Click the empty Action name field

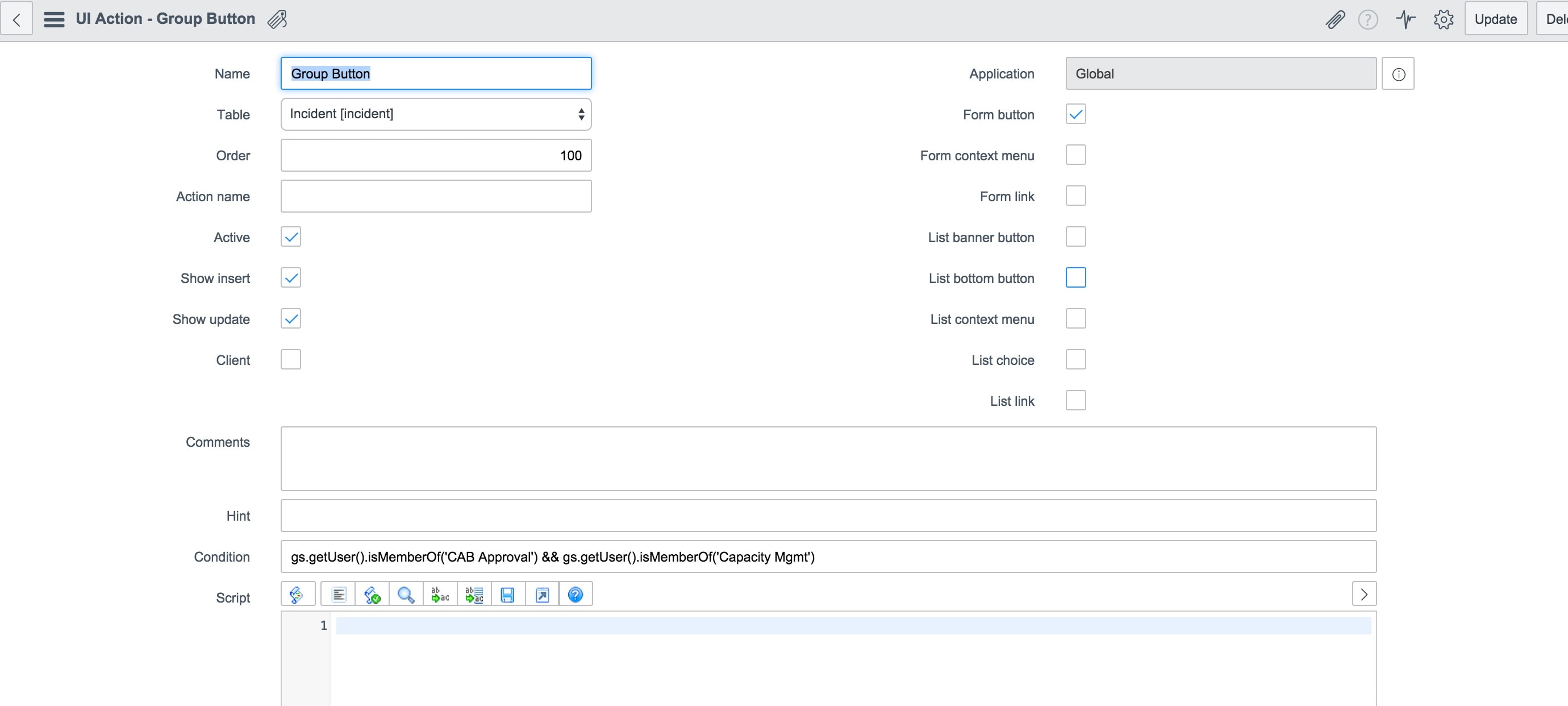436,196
